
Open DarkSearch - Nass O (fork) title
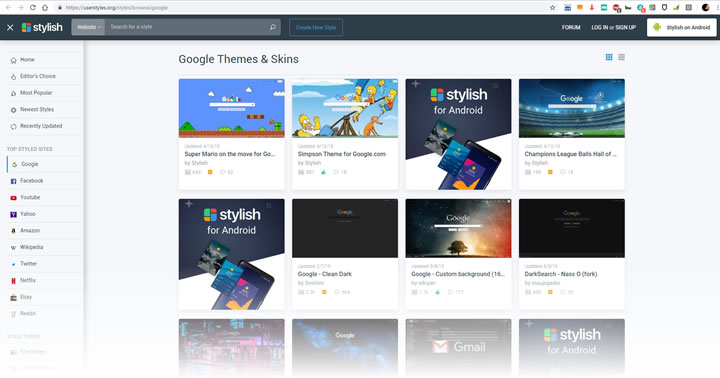561,274
